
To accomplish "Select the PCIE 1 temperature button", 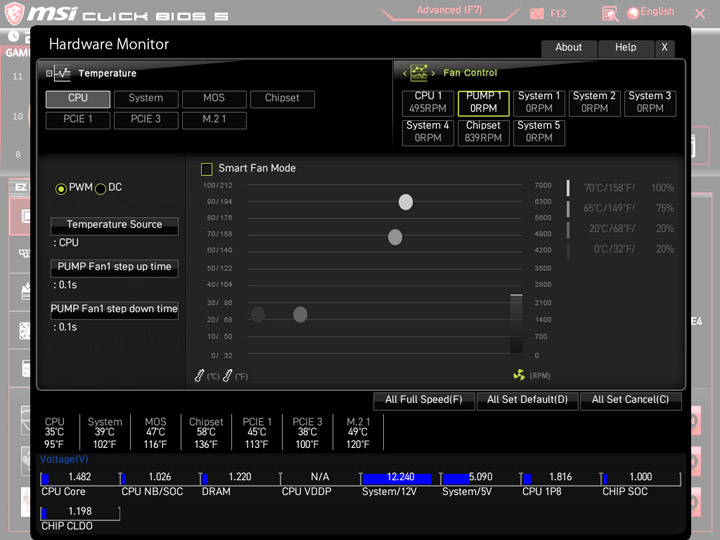I will (78, 120).
